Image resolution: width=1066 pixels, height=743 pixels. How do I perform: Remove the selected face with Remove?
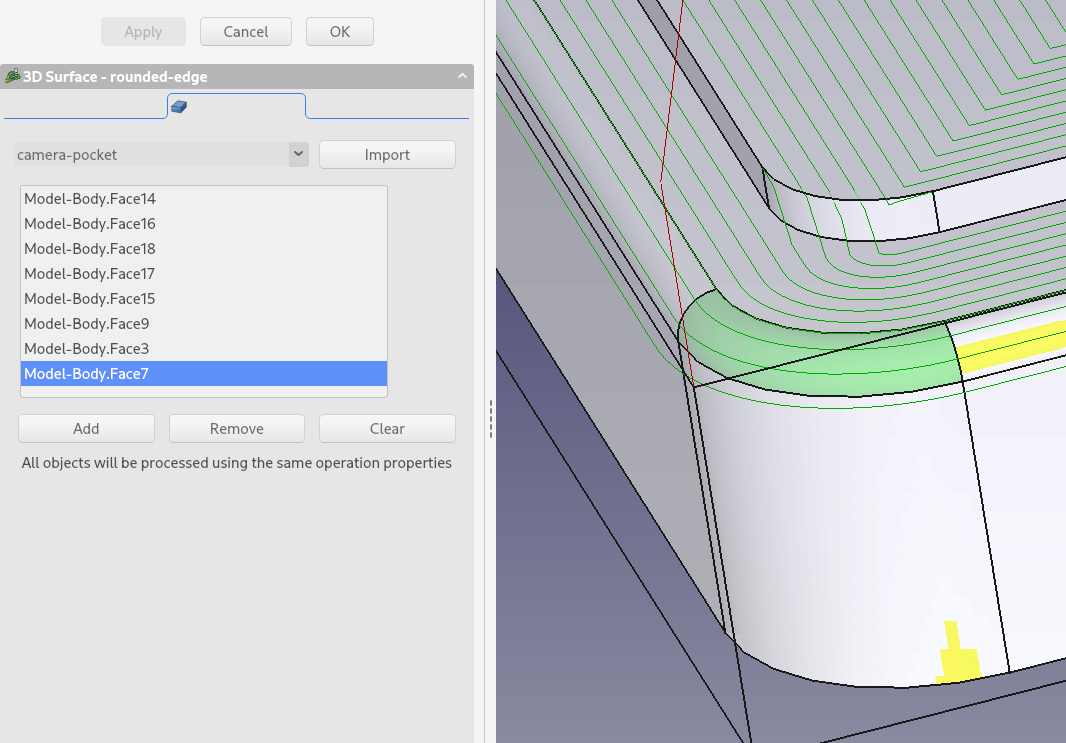click(237, 428)
